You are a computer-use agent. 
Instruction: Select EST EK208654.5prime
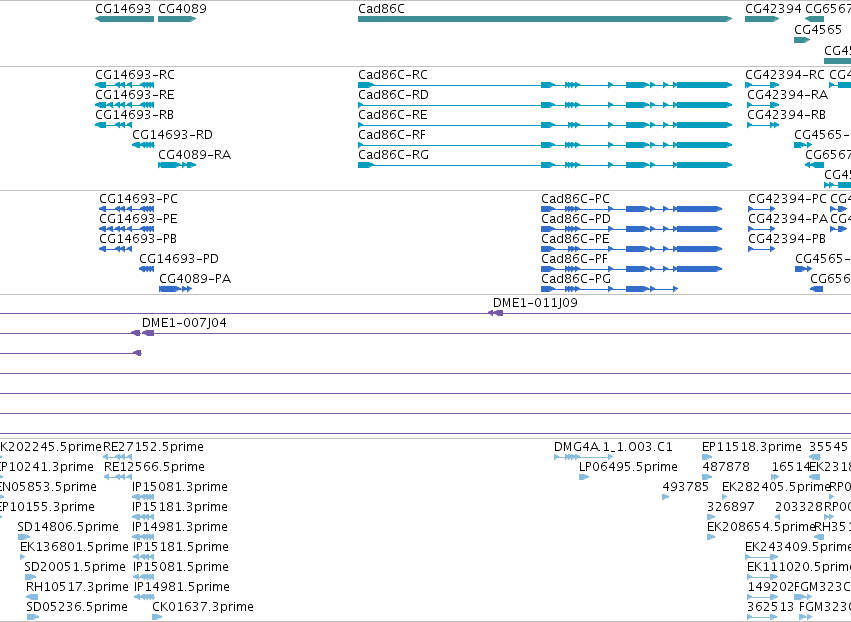pyautogui.click(x=761, y=527)
